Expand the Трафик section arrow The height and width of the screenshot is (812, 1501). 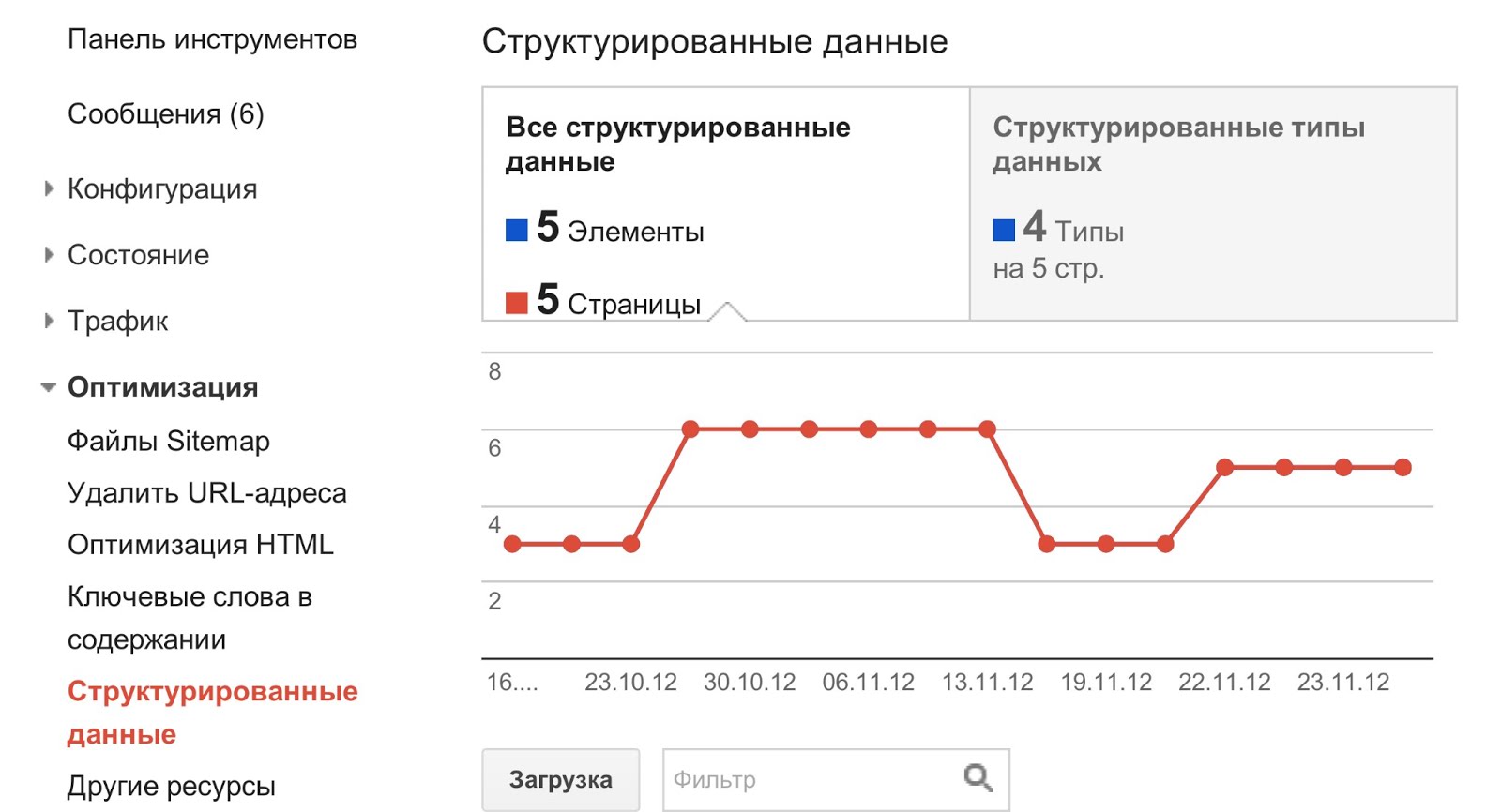click(x=49, y=321)
